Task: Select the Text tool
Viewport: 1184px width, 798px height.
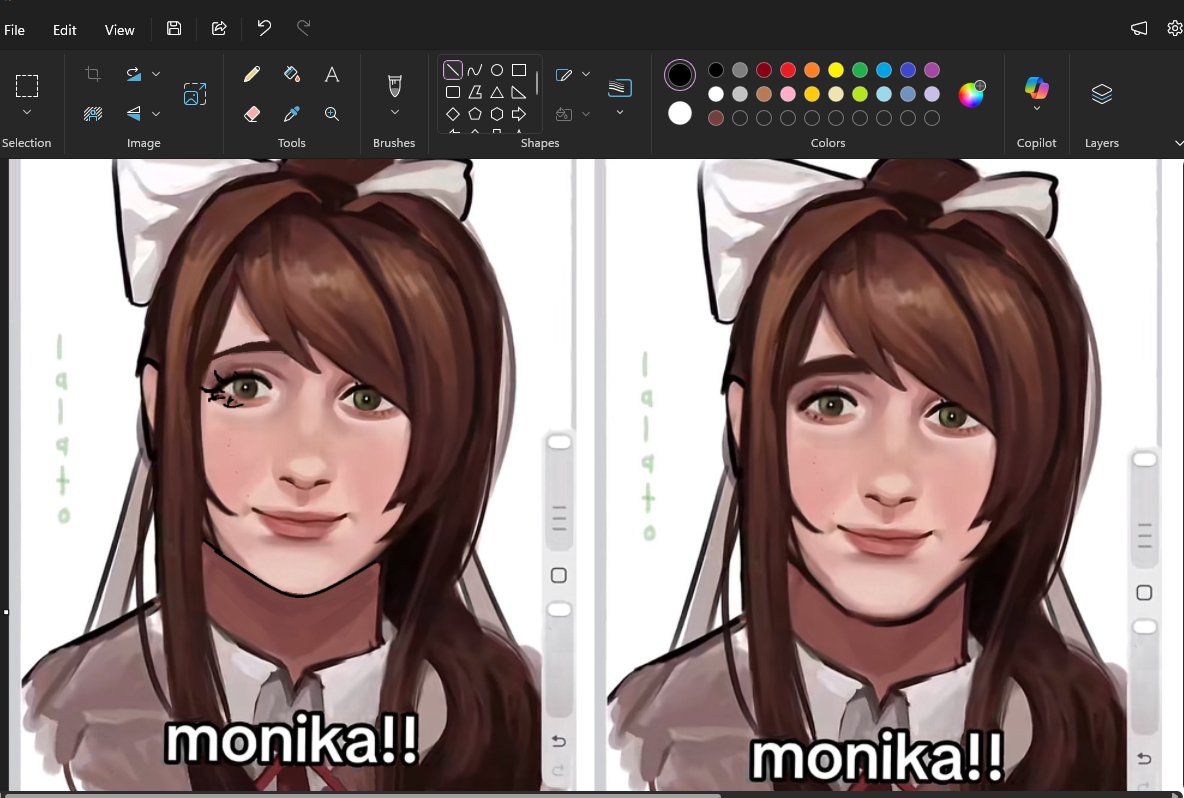Action: point(331,74)
